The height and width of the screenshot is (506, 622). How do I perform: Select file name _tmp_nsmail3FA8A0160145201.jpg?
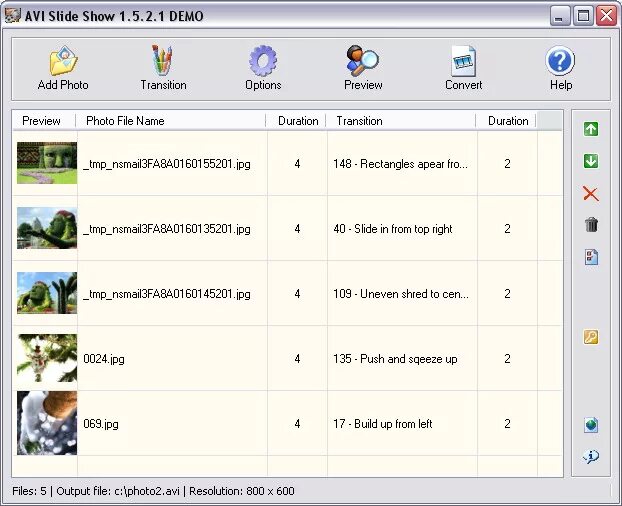tap(167, 294)
